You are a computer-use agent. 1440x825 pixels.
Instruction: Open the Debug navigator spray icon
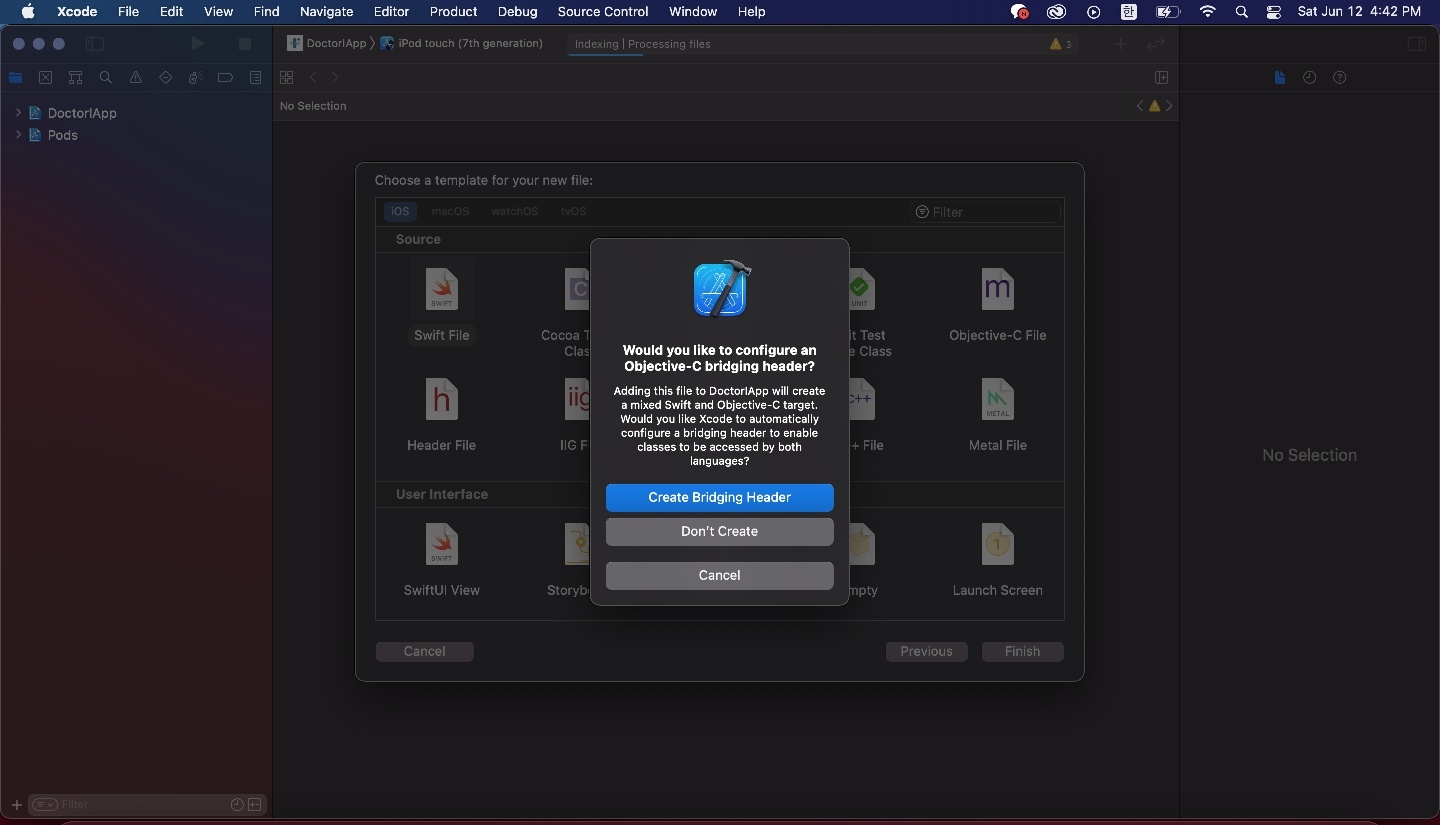click(196, 78)
